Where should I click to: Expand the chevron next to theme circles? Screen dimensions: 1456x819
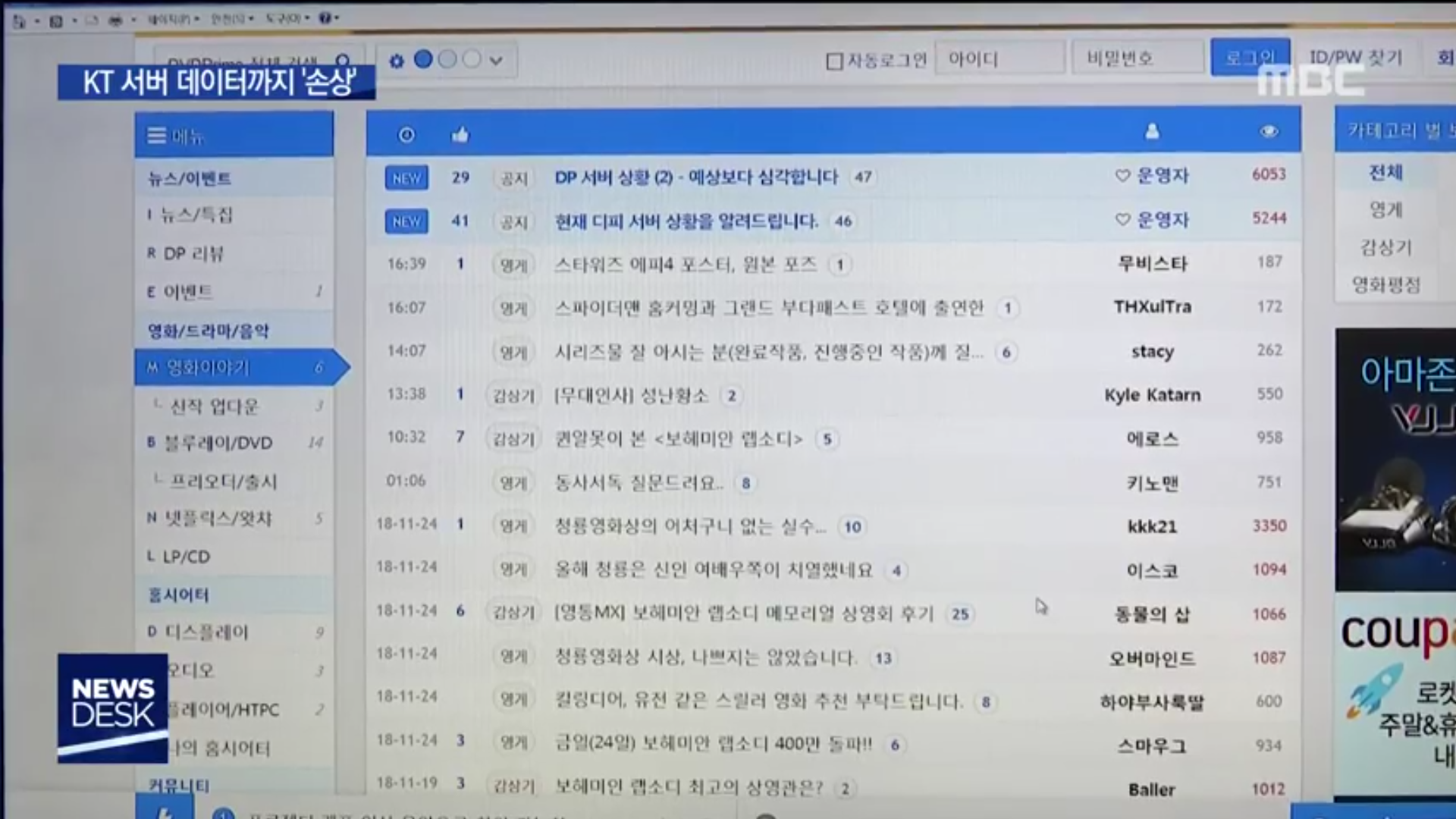click(496, 61)
